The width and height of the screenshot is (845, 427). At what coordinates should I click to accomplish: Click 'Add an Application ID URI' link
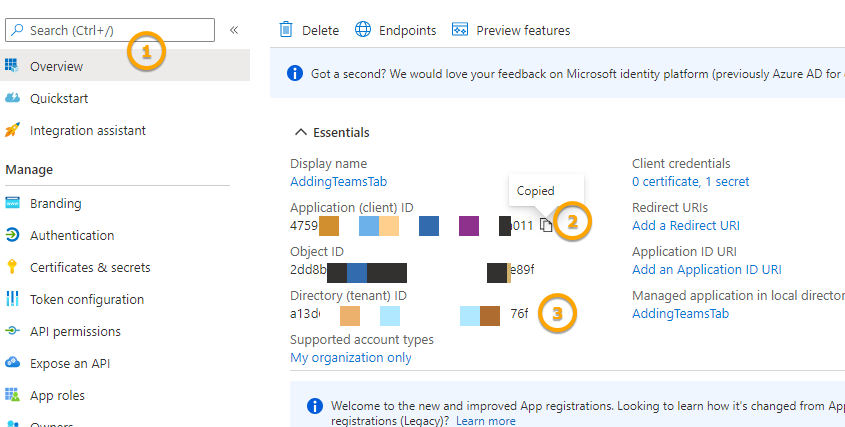pos(707,269)
